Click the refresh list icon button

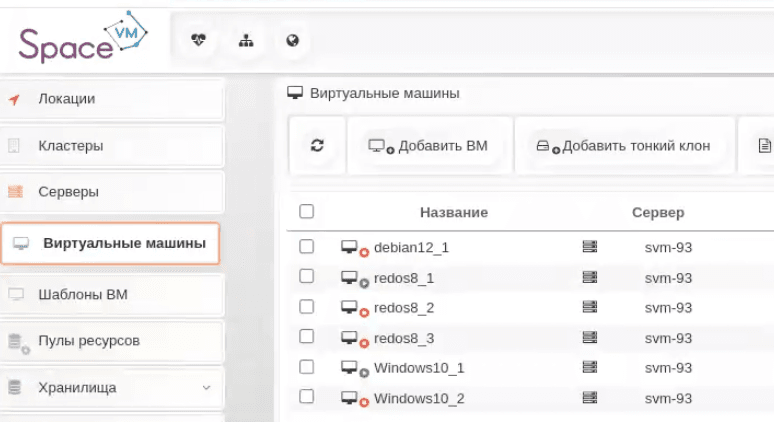(x=317, y=146)
